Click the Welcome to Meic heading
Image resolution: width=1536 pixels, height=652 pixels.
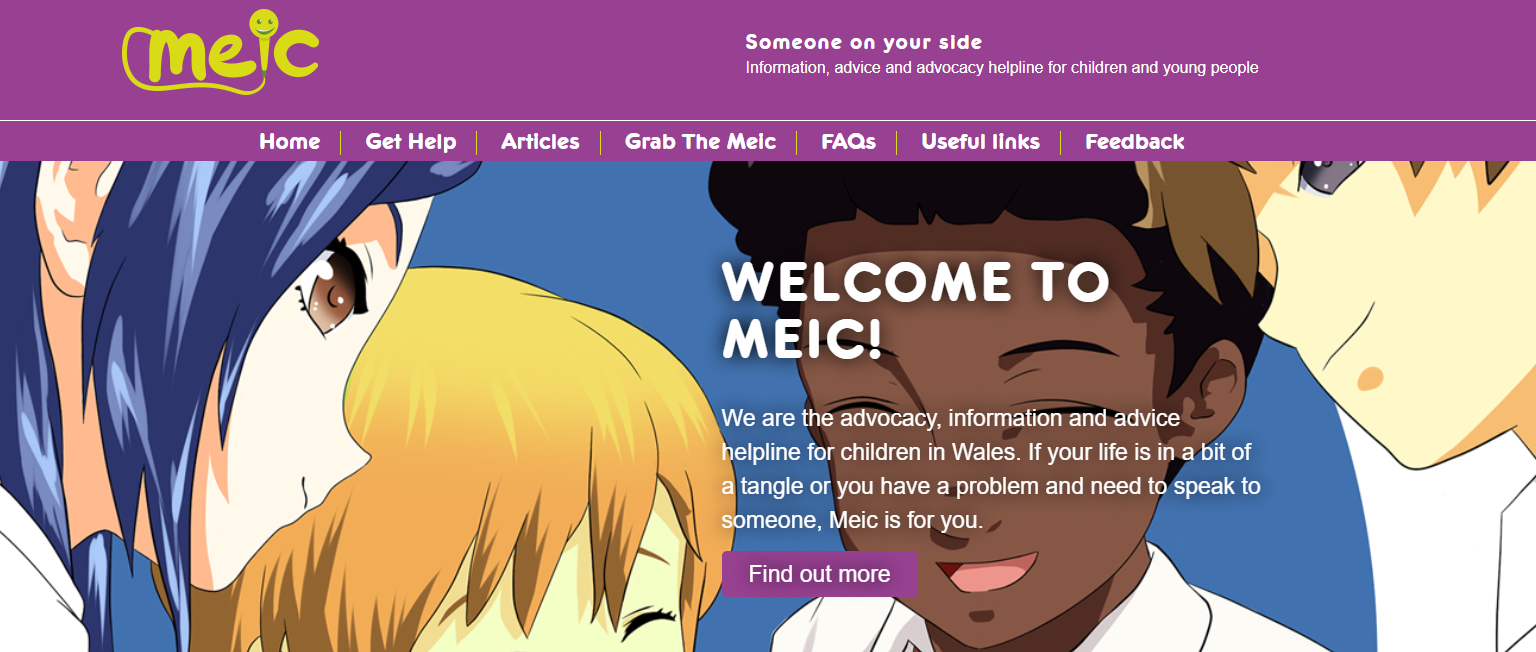915,311
